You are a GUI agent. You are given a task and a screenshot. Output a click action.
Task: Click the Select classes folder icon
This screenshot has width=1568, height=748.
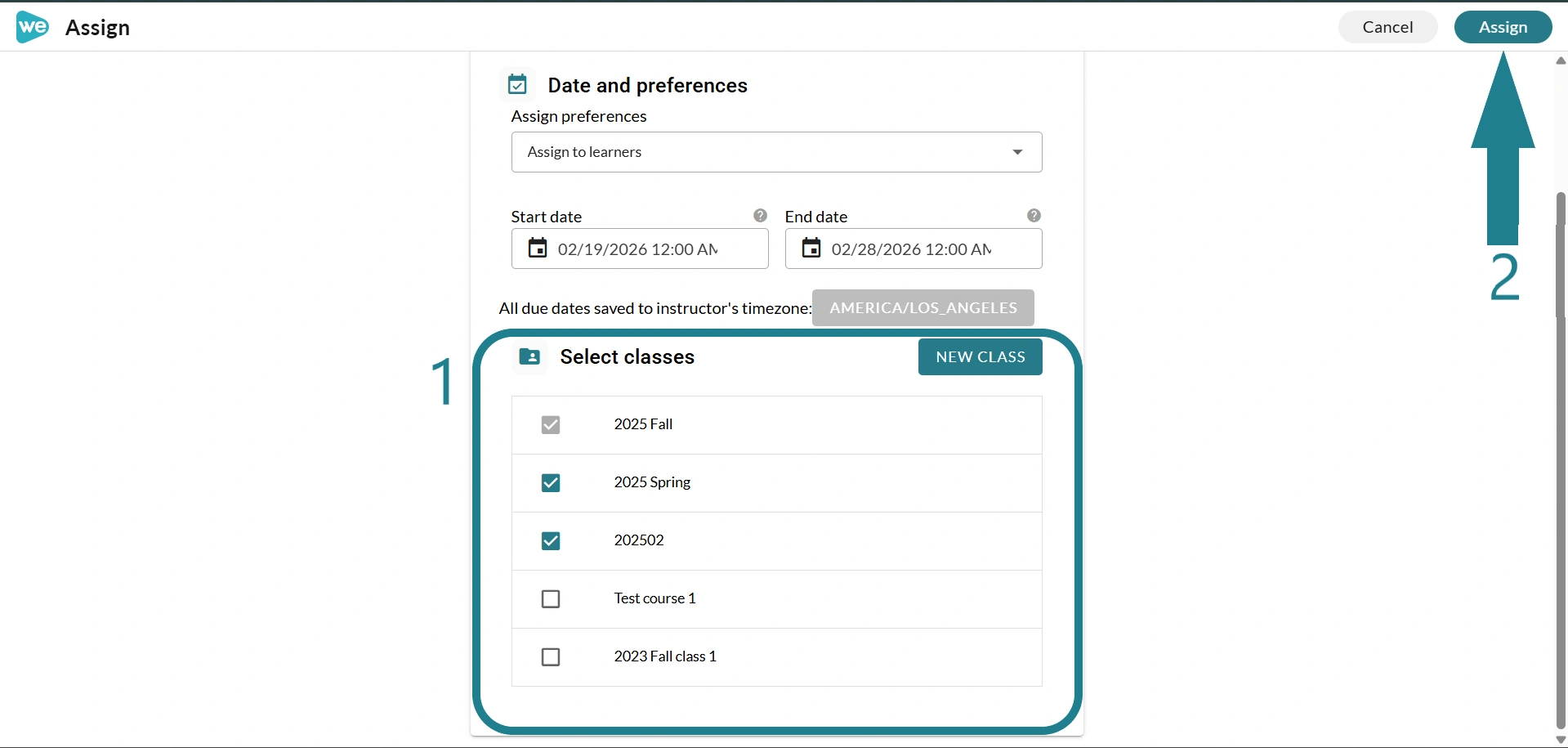tap(529, 356)
